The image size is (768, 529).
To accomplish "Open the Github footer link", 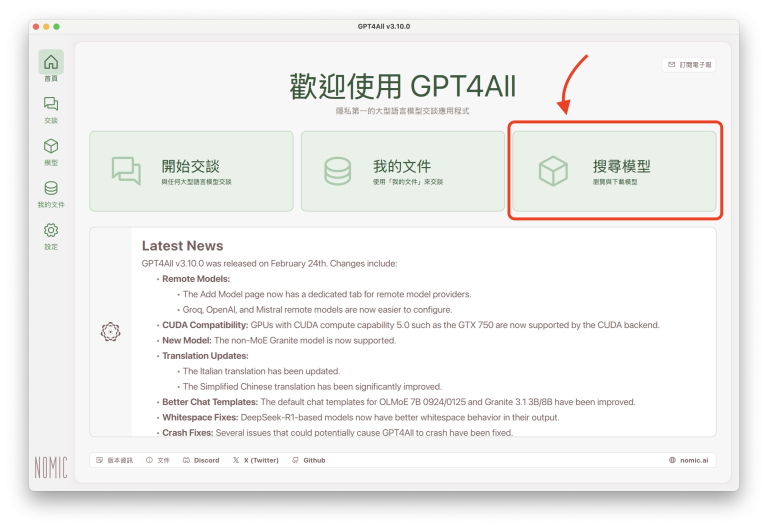I will 308,460.
